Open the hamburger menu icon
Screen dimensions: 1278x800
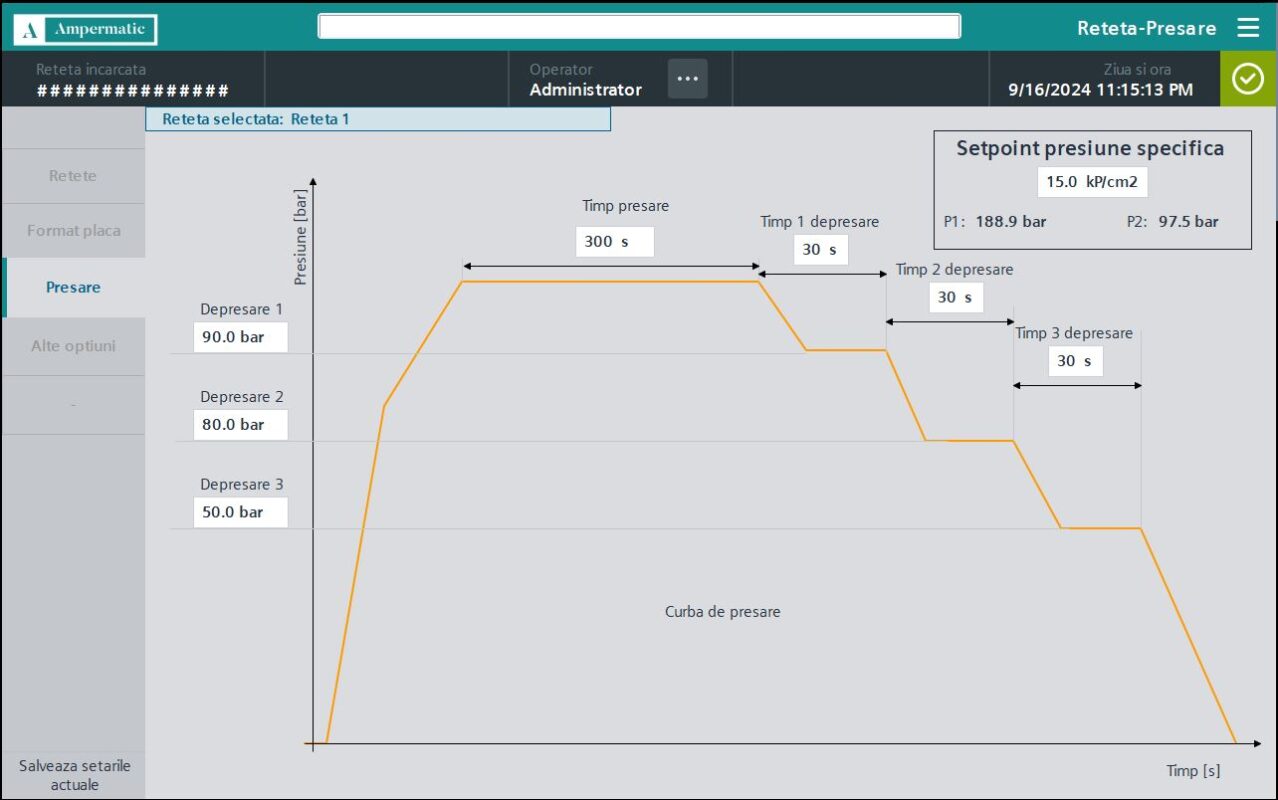(1248, 27)
